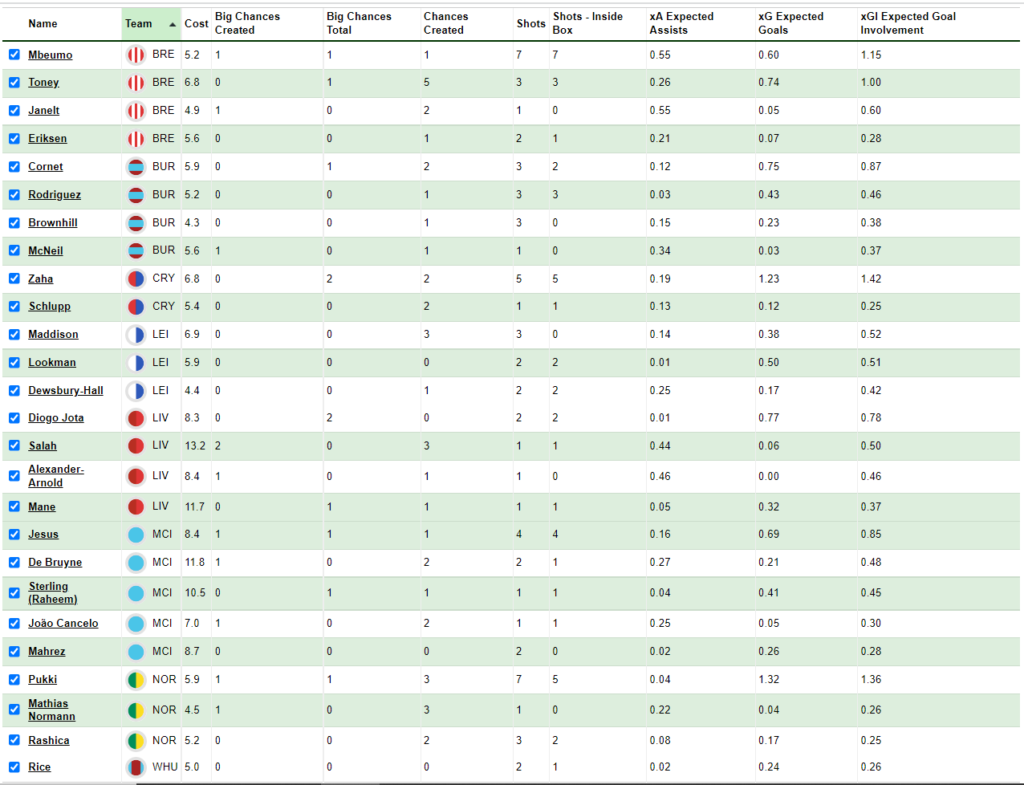The height and width of the screenshot is (785, 1024).
Task: Deselect the checkbox next to Diogo Jota
Action: coord(14,418)
